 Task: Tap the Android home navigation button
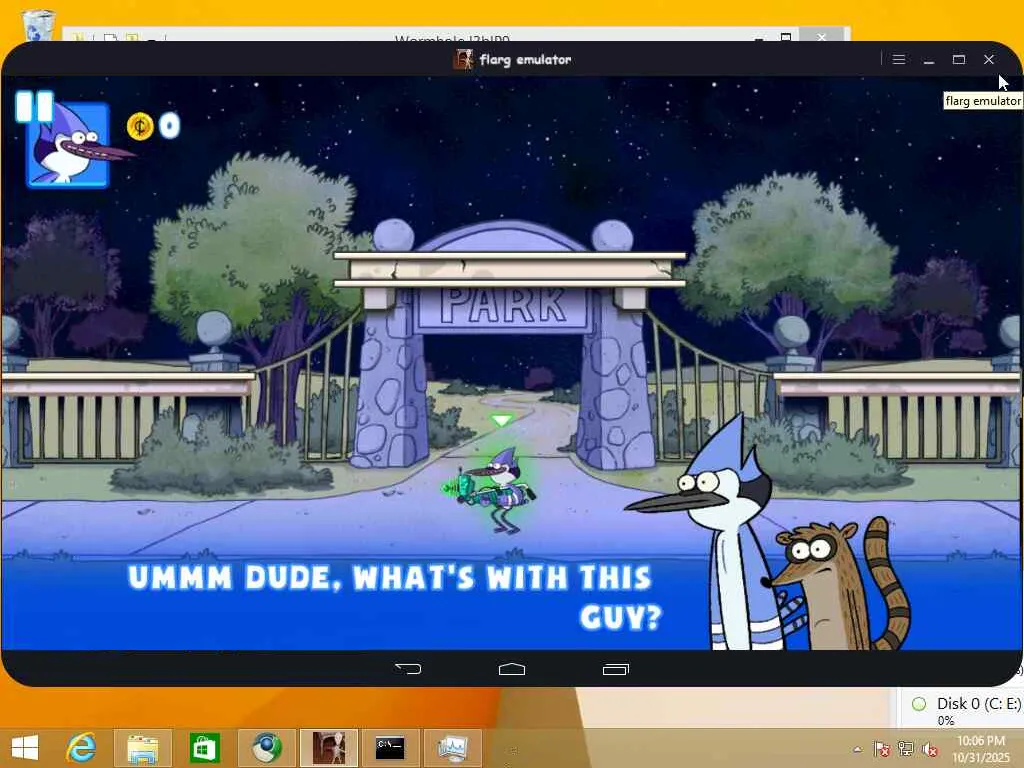click(511, 669)
